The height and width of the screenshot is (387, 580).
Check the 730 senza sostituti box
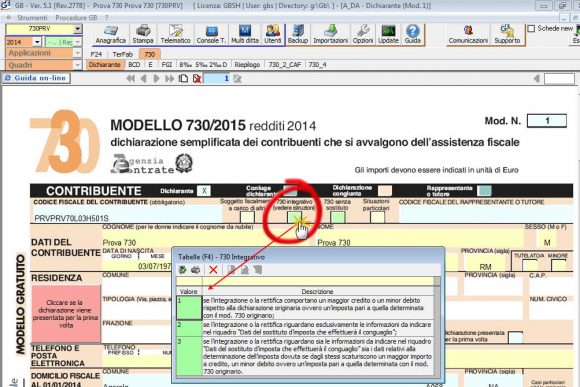click(337, 217)
